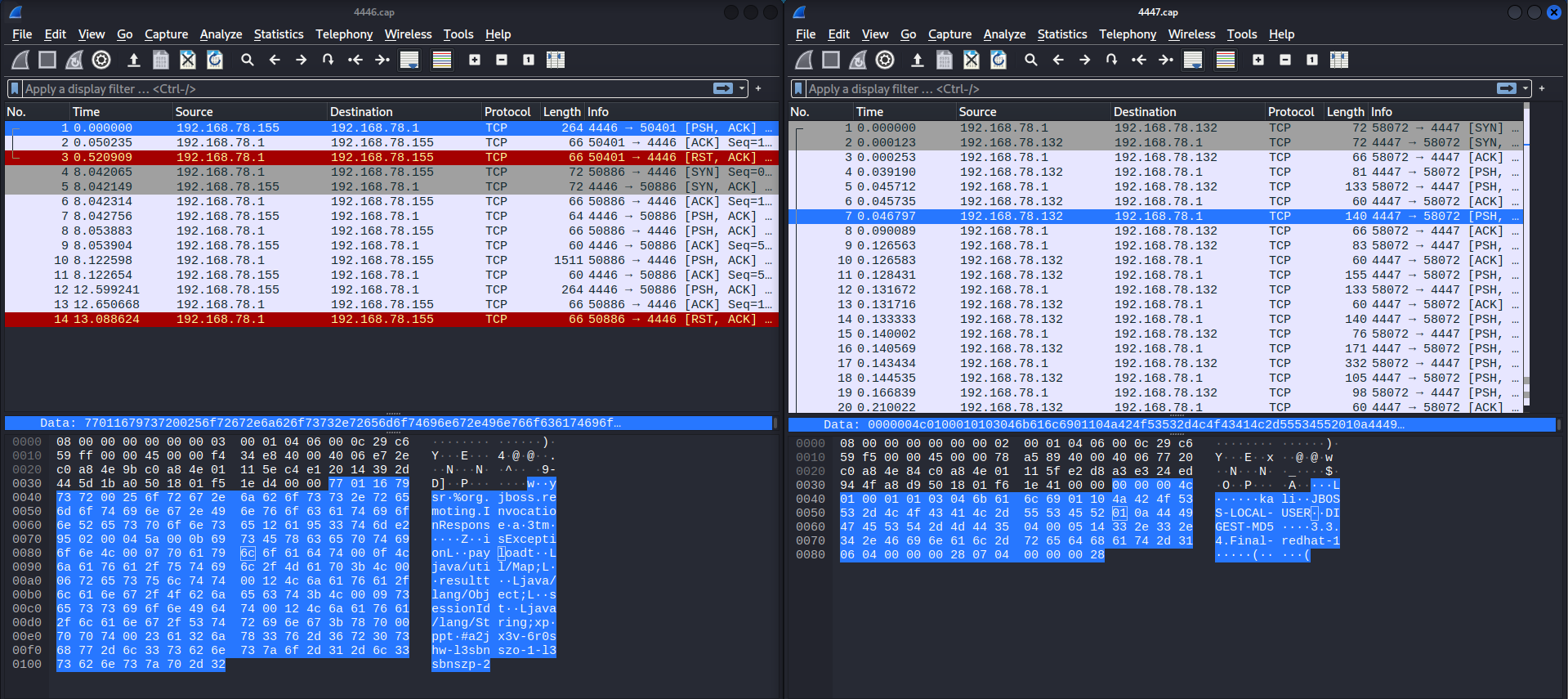Click the capture options gear in 4446.cap window

click(x=101, y=60)
